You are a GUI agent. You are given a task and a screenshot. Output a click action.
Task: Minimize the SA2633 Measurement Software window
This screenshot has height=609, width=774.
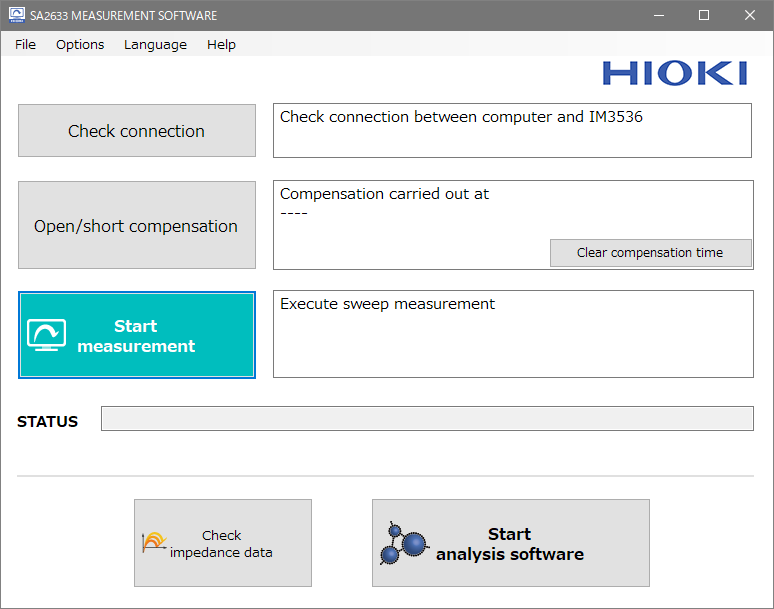(658, 15)
